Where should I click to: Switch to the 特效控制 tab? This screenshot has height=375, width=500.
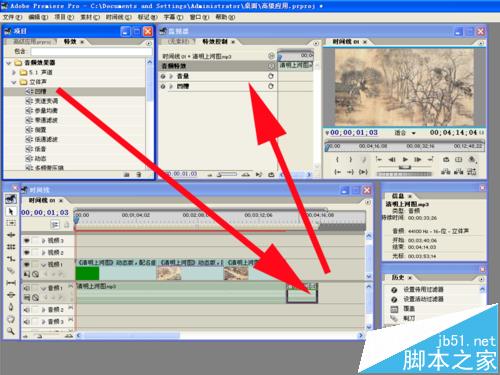click(215, 42)
